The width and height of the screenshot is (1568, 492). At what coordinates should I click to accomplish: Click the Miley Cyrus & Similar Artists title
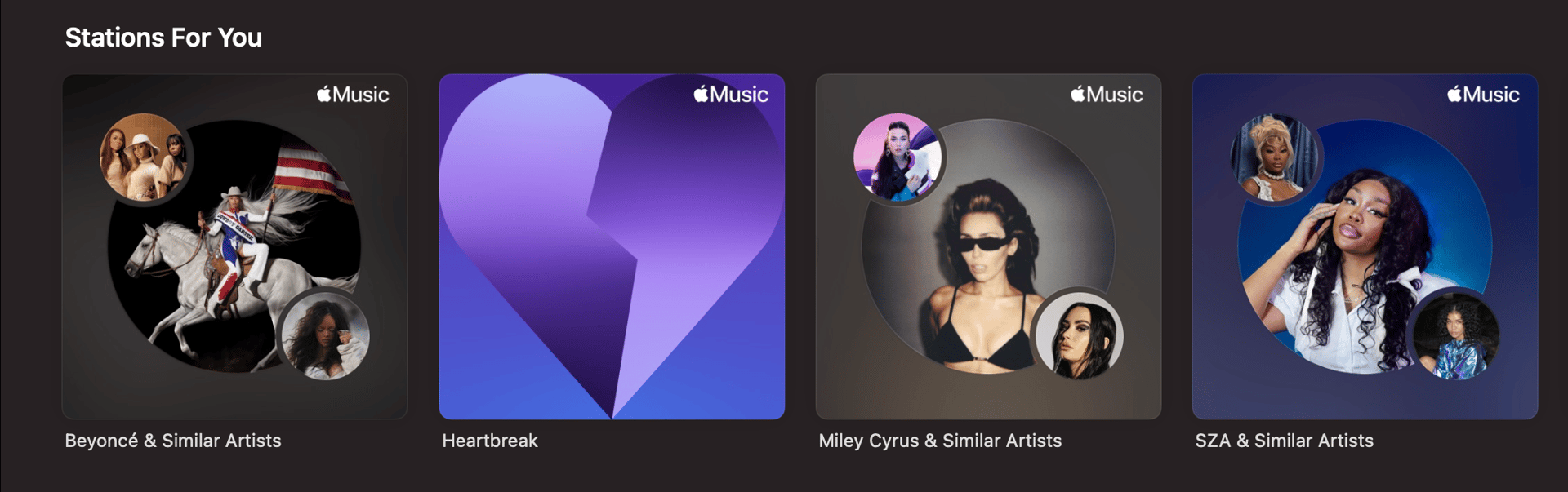(x=940, y=441)
